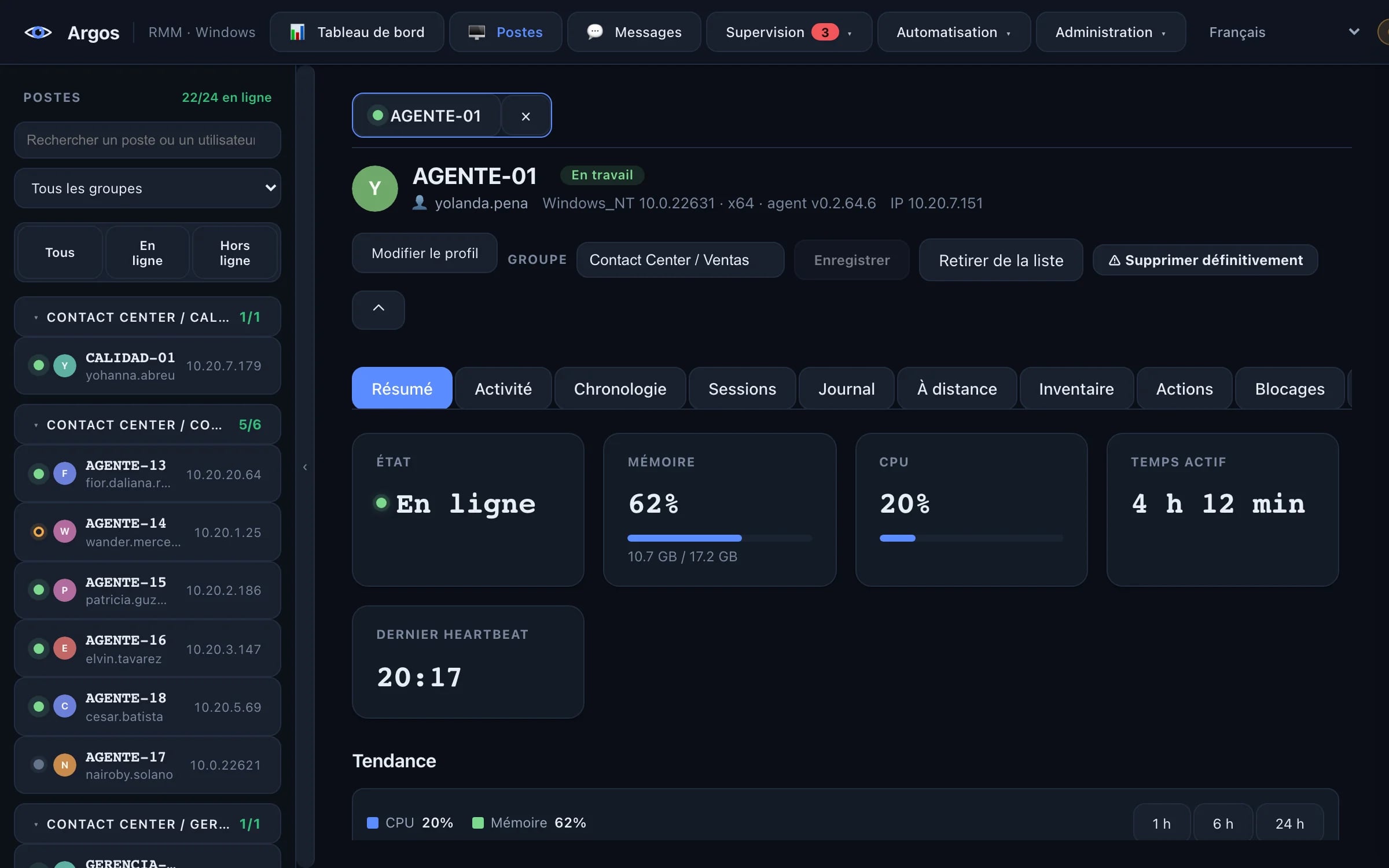This screenshot has height=868, width=1389.
Task: Go to Tableau de bord
Action: (357, 32)
